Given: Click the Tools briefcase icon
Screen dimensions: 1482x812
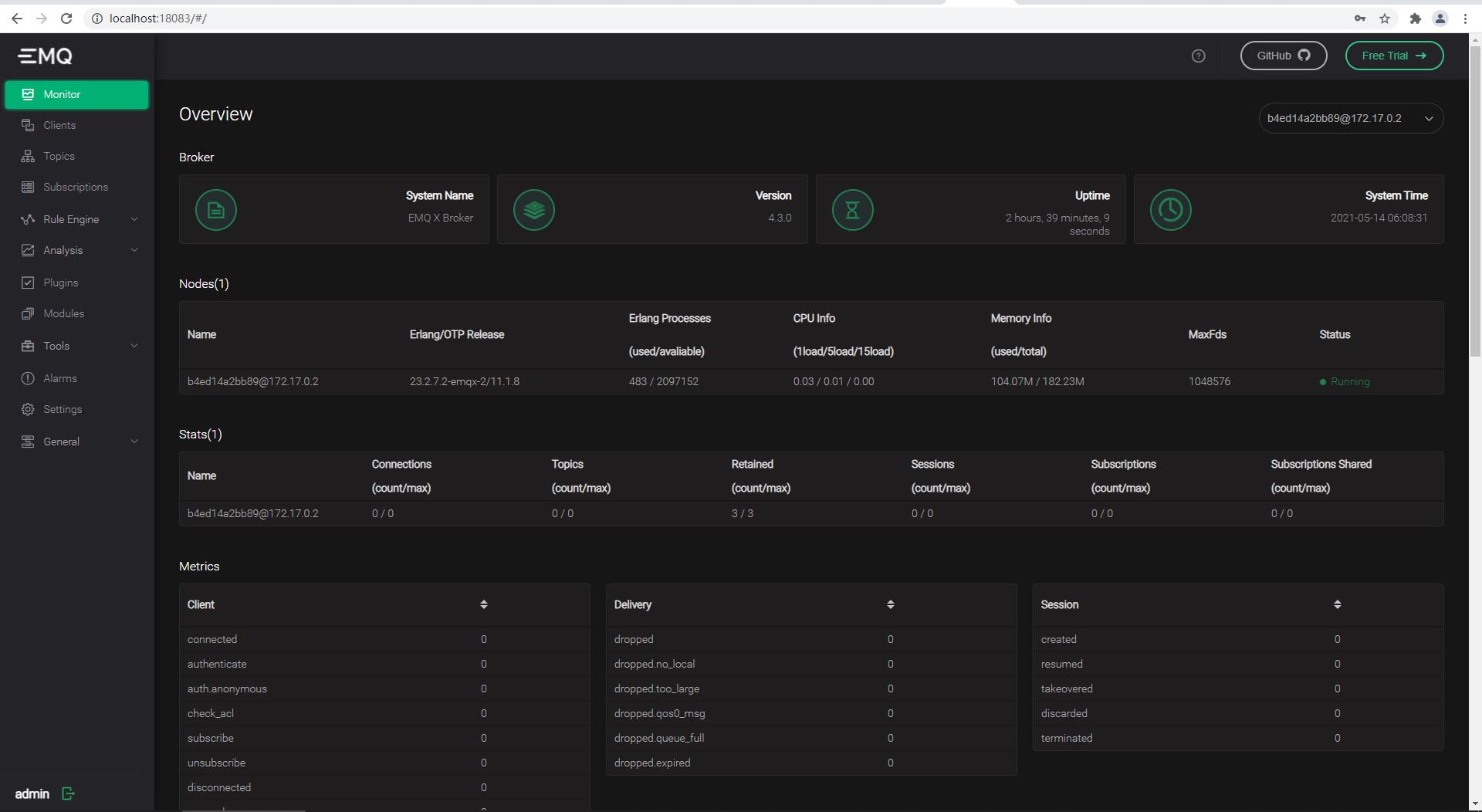Looking at the screenshot, I should point(28,346).
